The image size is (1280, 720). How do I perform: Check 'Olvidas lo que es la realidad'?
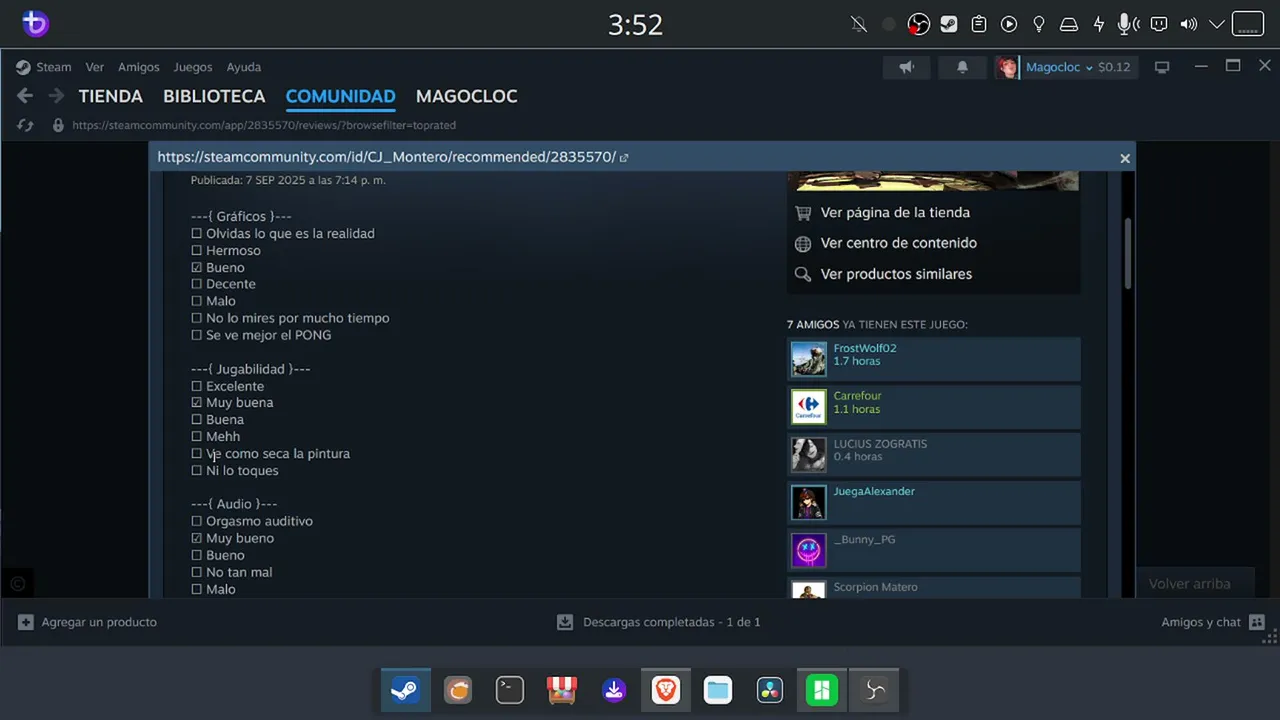tap(197, 234)
